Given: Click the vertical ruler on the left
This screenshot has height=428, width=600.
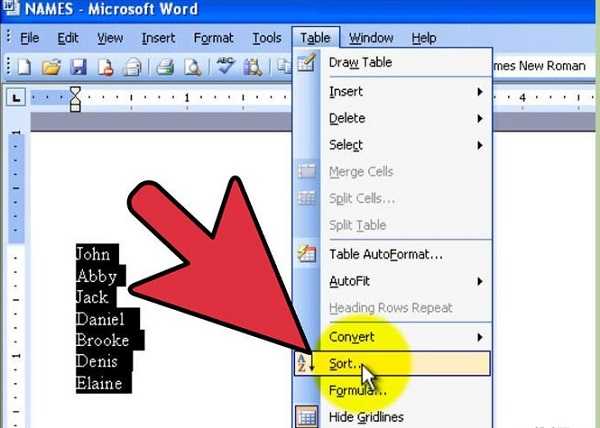Looking at the screenshot, I should 16,279.
